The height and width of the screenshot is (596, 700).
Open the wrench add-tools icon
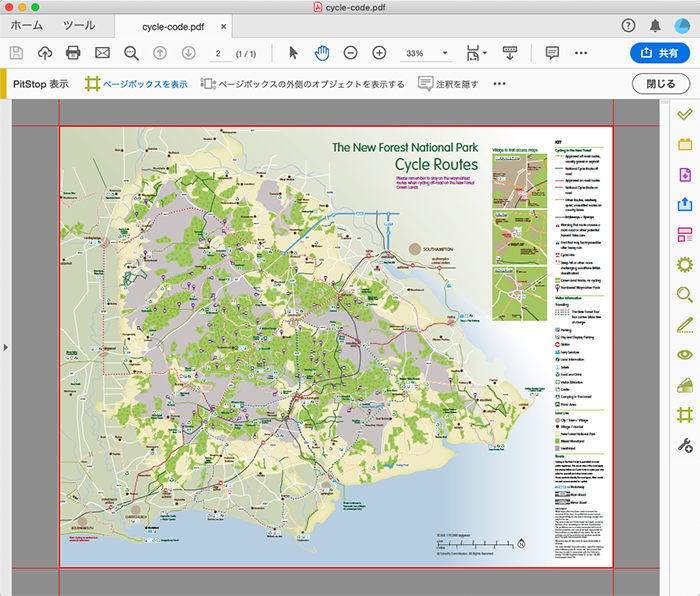(x=685, y=445)
